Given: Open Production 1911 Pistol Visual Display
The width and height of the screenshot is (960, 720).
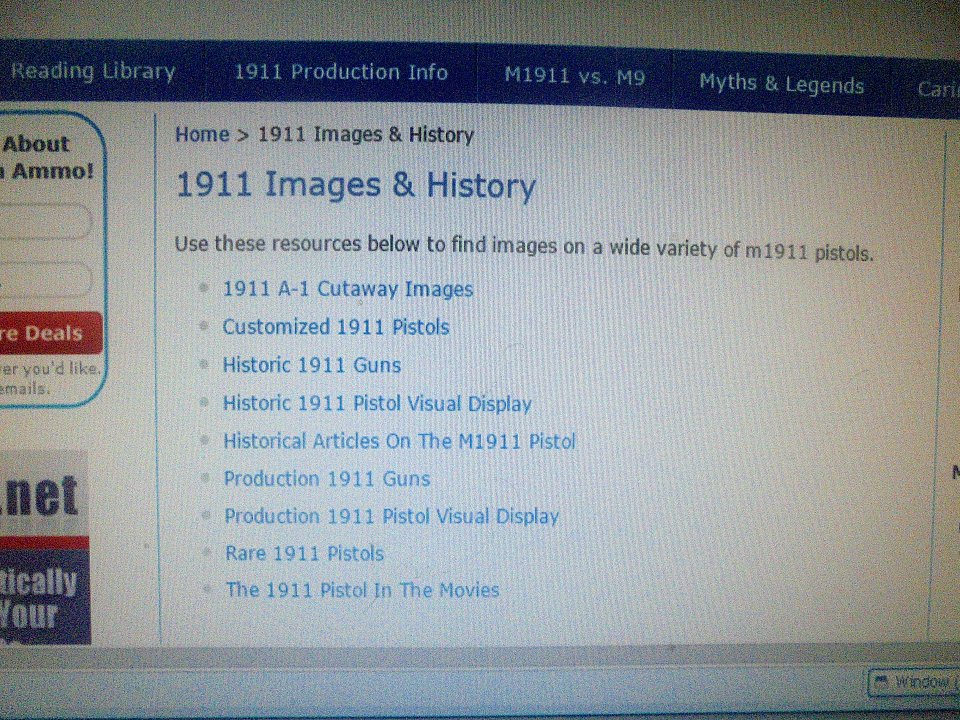Looking at the screenshot, I should [x=391, y=516].
